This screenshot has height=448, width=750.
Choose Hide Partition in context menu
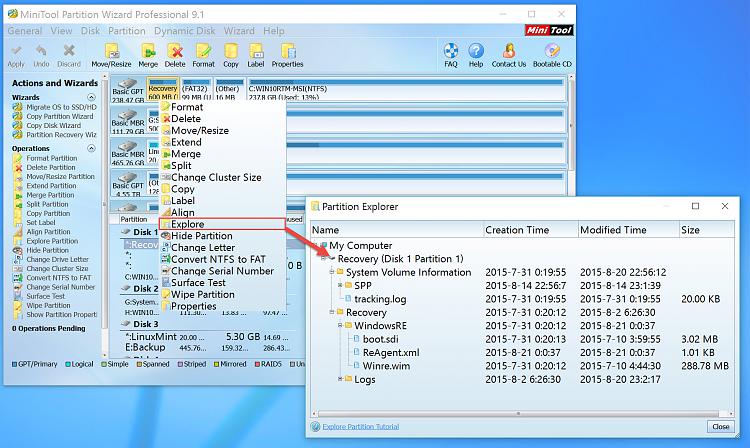[x=222, y=236]
